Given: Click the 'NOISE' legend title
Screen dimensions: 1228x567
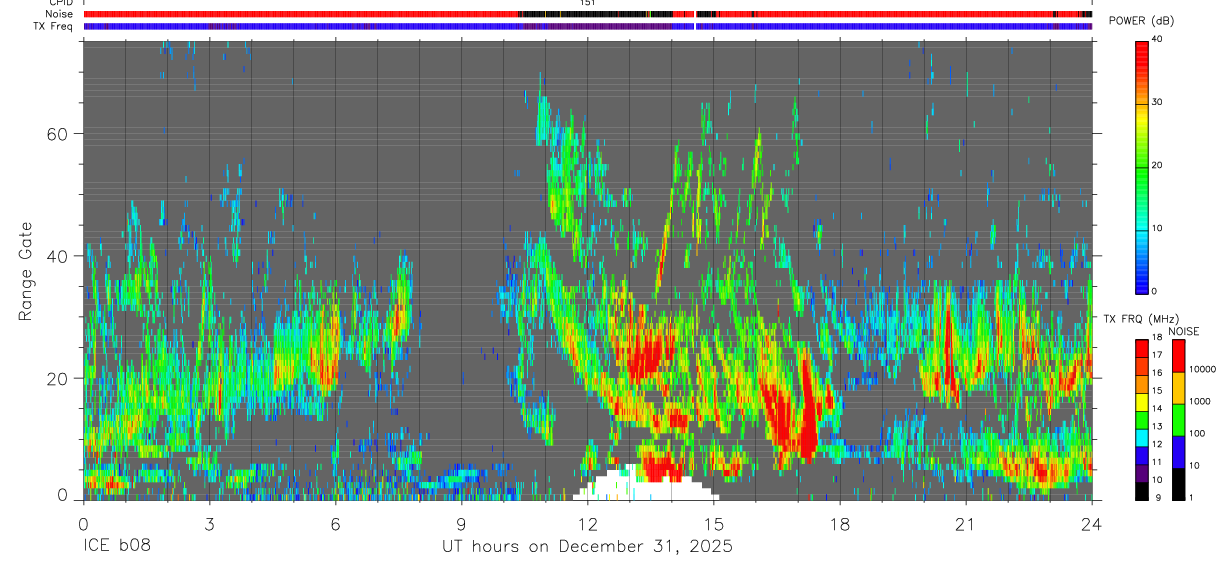Looking at the screenshot, I should (x=1183, y=331).
